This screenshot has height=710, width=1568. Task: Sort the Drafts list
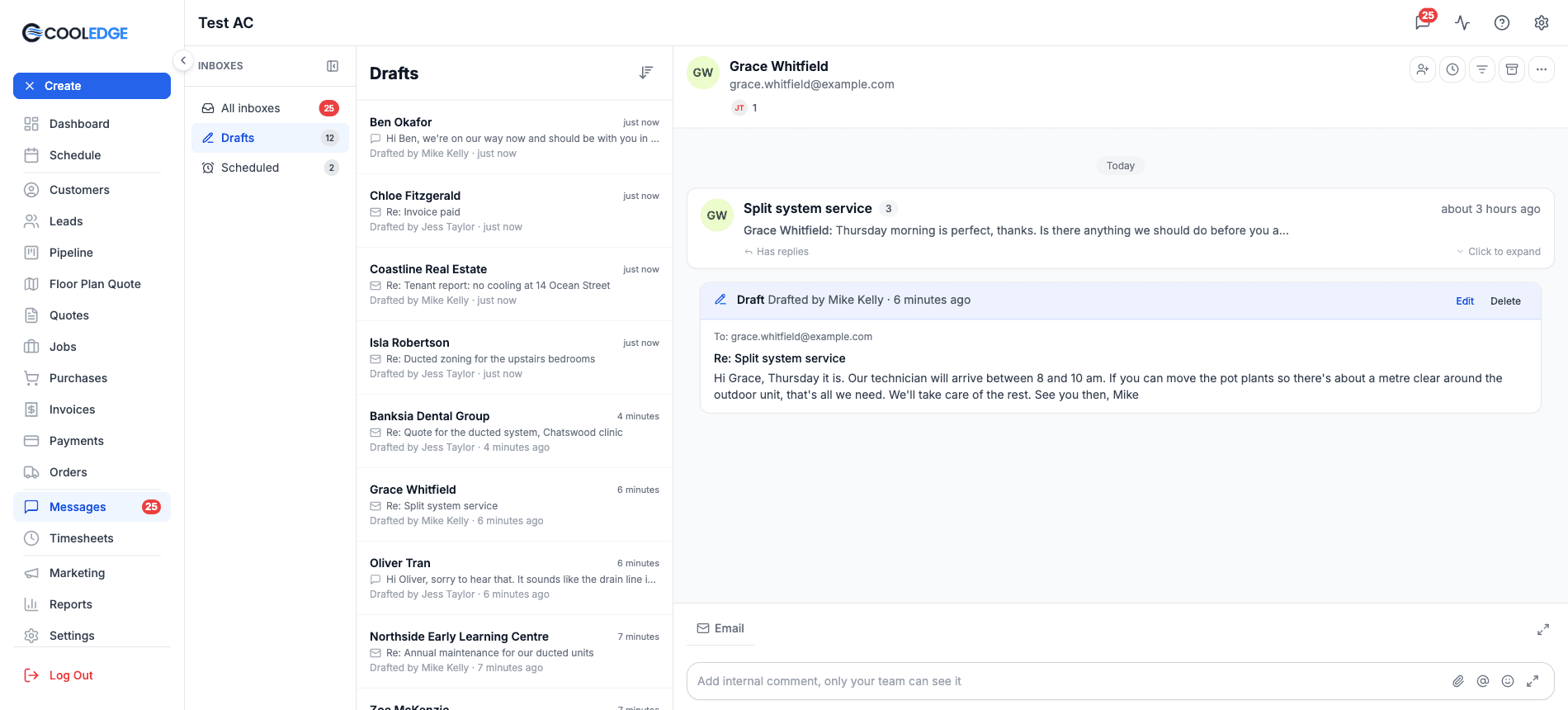[646, 73]
